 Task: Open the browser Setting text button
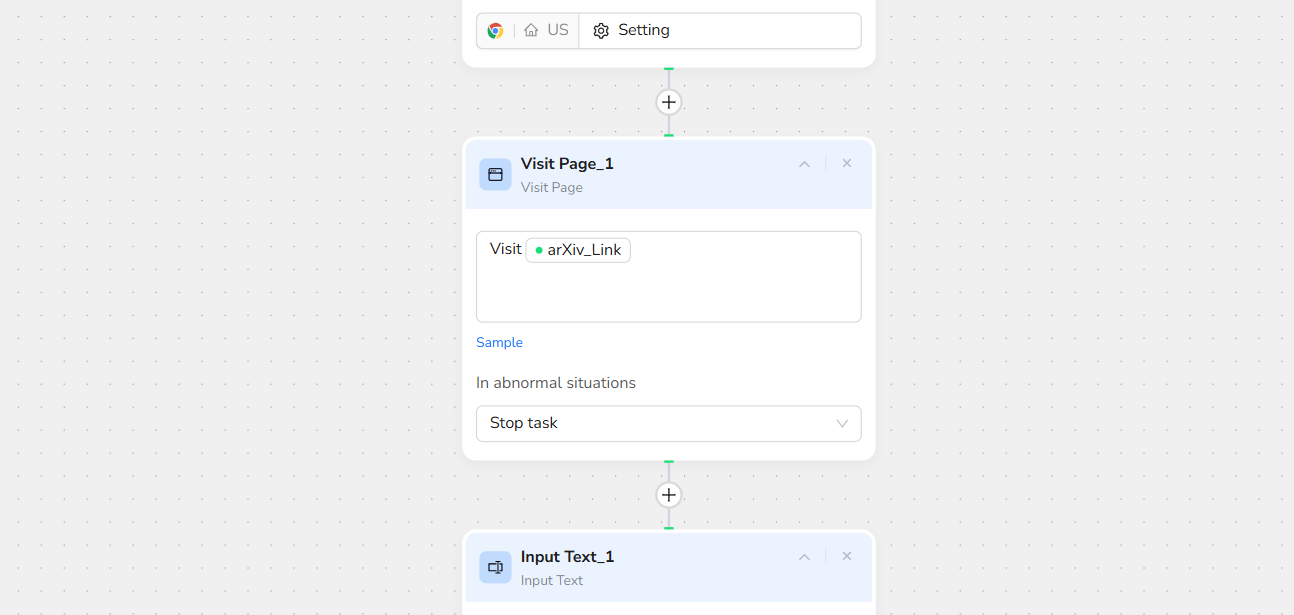pyautogui.click(x=643, y=30)
